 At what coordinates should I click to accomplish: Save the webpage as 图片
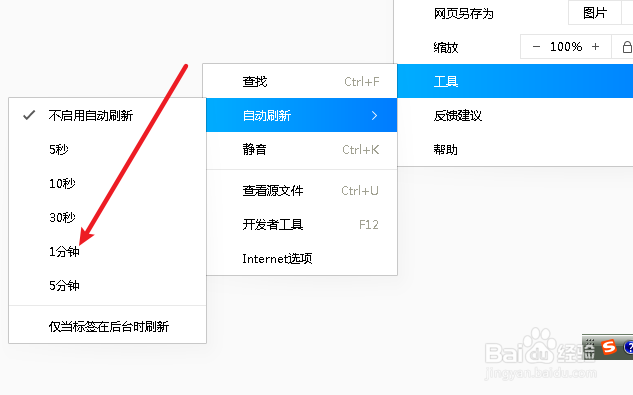[x=595, y=13]
